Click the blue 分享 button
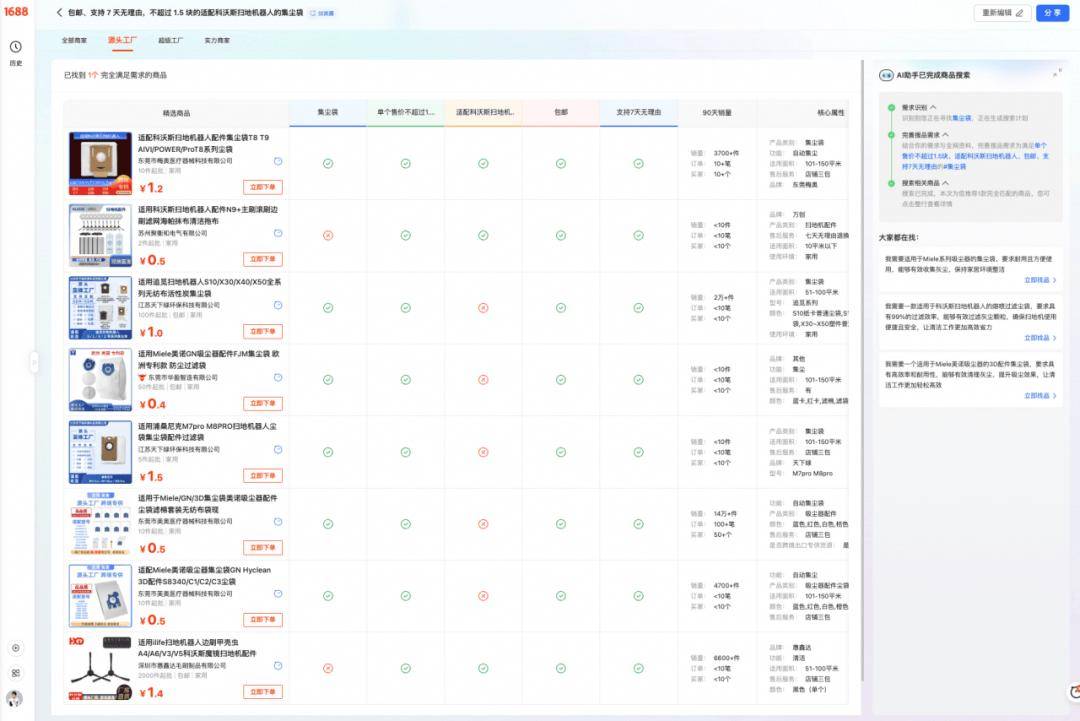The width and height of the screenshot is (1080, 721). click(1052, 13)
